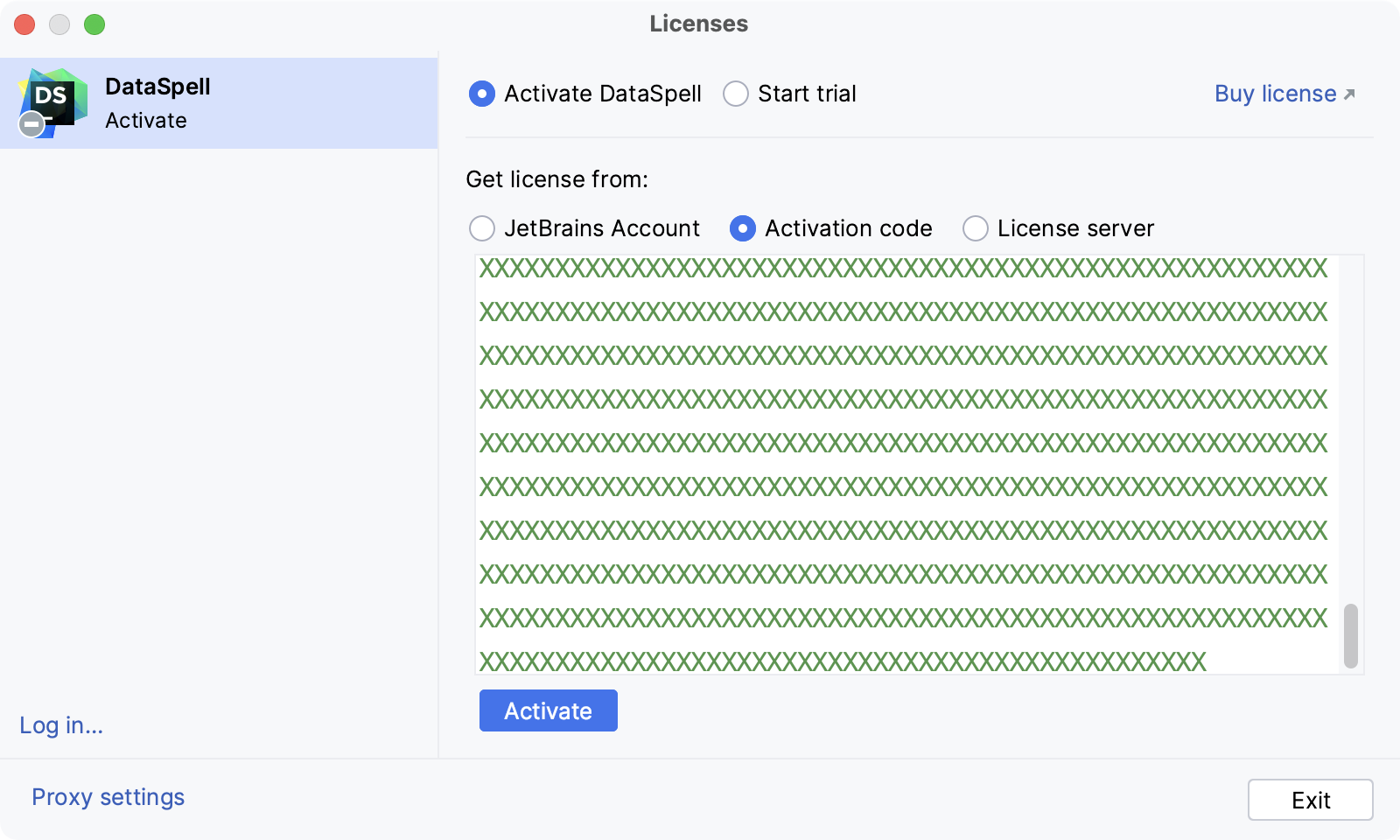Select the DataSpell entry in the sidebar

[219, 101]
